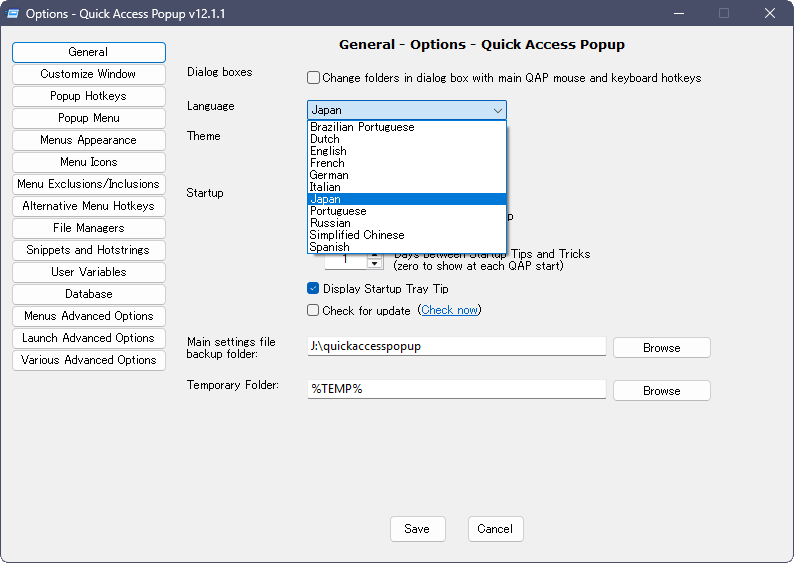Select highlighted Japan language entry
This screenshot has height=563, width=794.
coord(407,199)
